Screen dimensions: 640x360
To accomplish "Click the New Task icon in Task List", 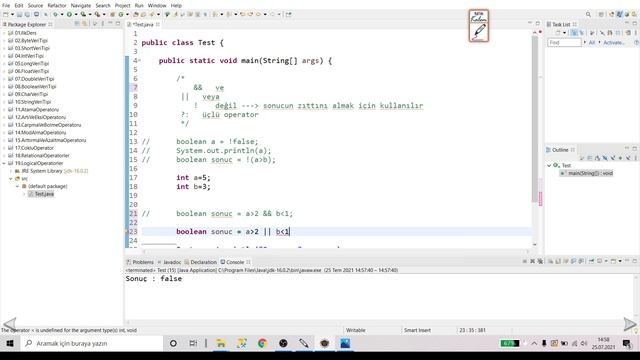I will 558,33.
